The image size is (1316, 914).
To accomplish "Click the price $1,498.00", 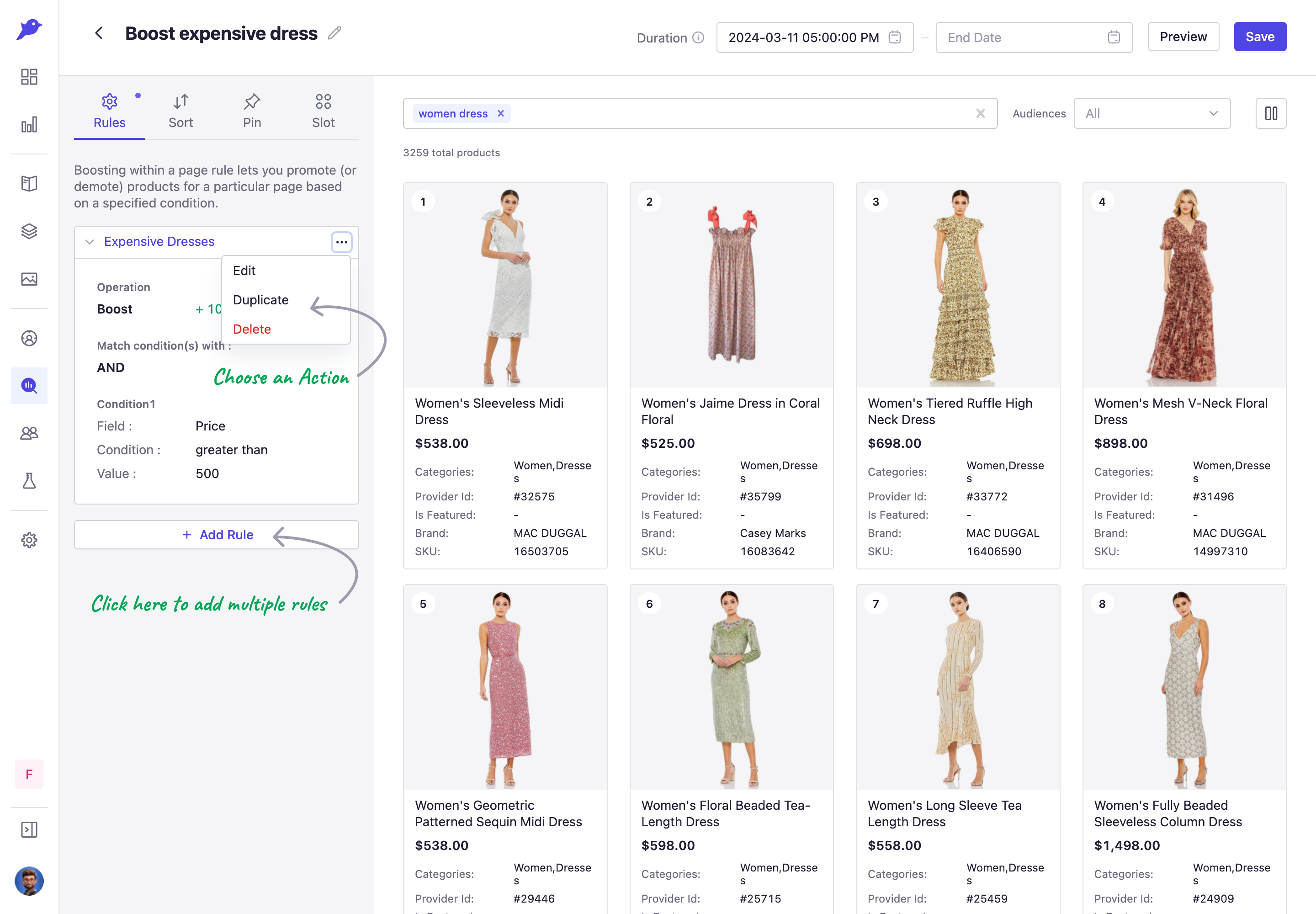I will click(1127, 845).
